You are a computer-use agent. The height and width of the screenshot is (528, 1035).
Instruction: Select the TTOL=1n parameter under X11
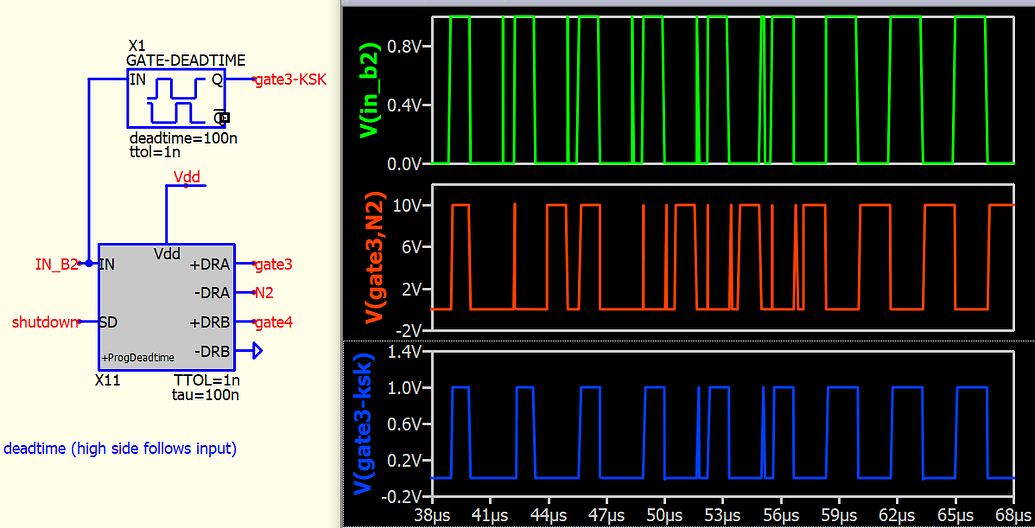pos(207,381)
